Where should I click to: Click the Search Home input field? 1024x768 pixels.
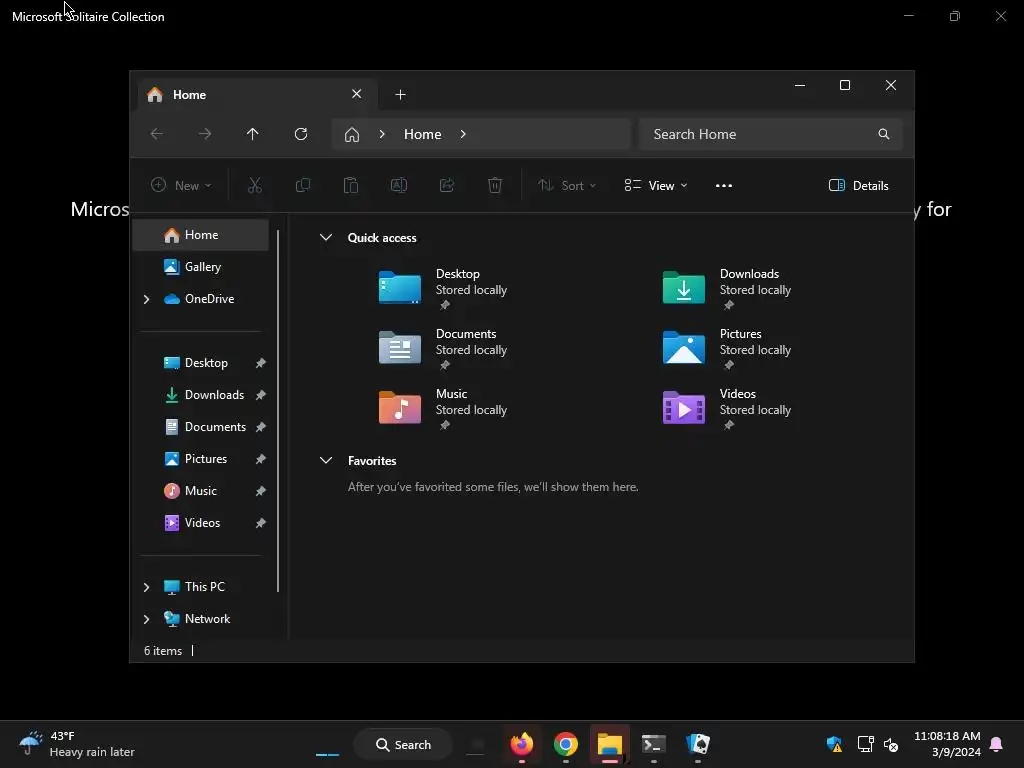point(771,134)
